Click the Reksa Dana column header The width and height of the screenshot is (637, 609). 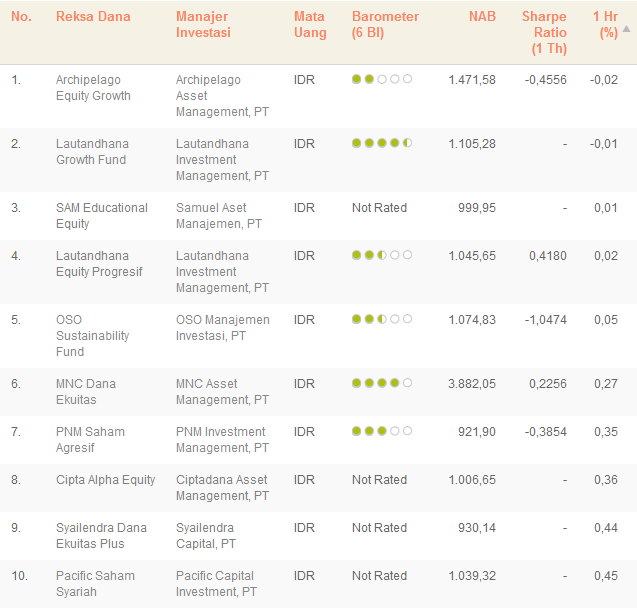point(93,17)
